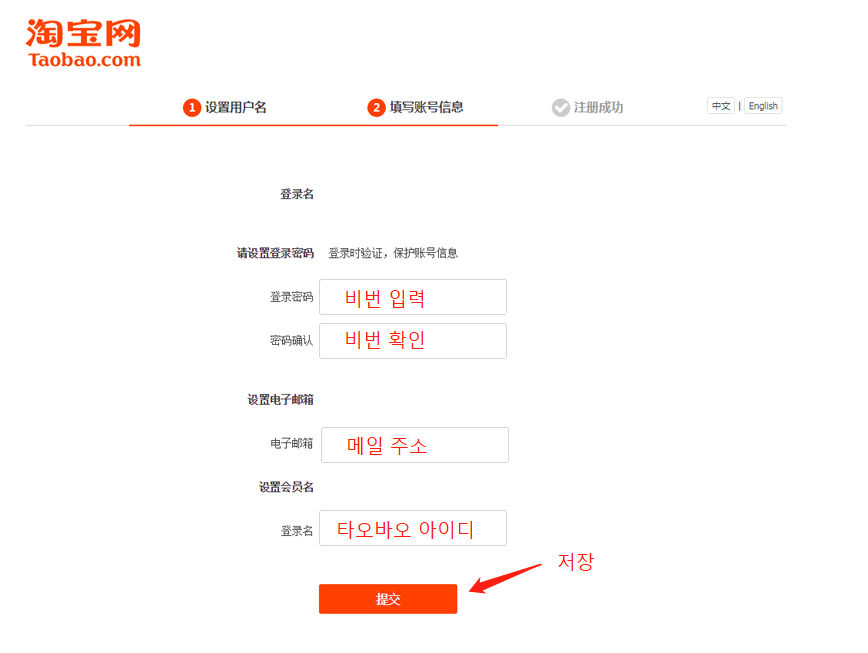Click the 设置电子邮箱 section heading

click(x=280, y=400)
